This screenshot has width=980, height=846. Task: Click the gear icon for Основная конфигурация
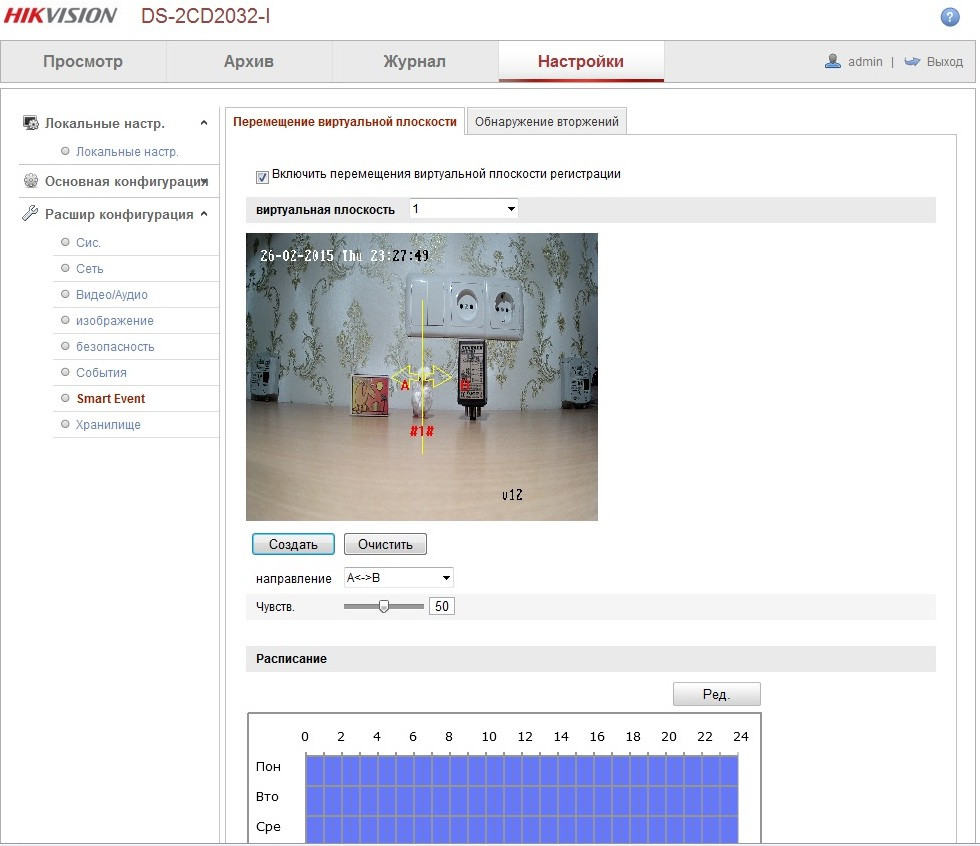(30, 181)
